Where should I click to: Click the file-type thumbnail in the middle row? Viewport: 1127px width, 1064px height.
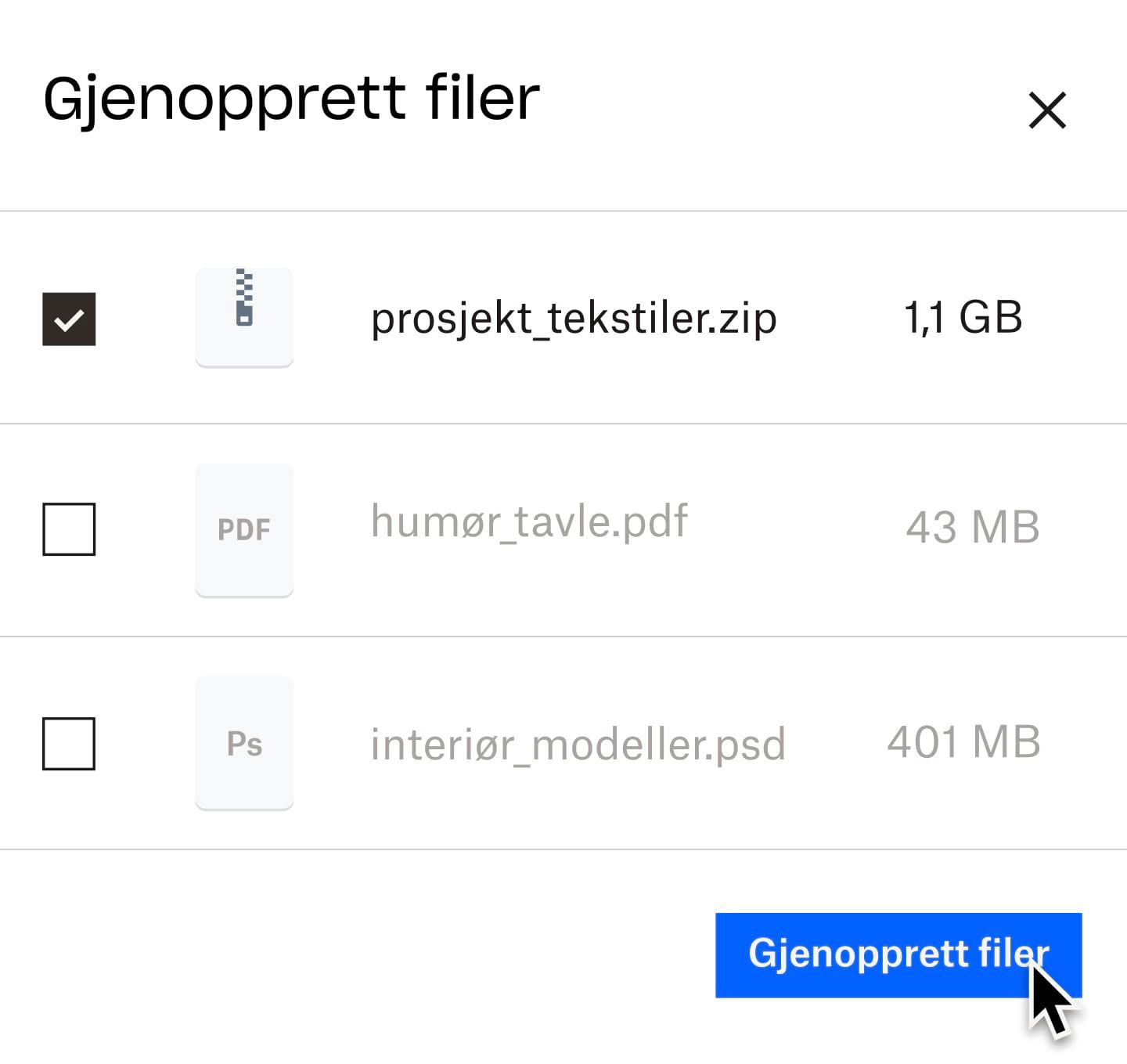coord(243,529)
